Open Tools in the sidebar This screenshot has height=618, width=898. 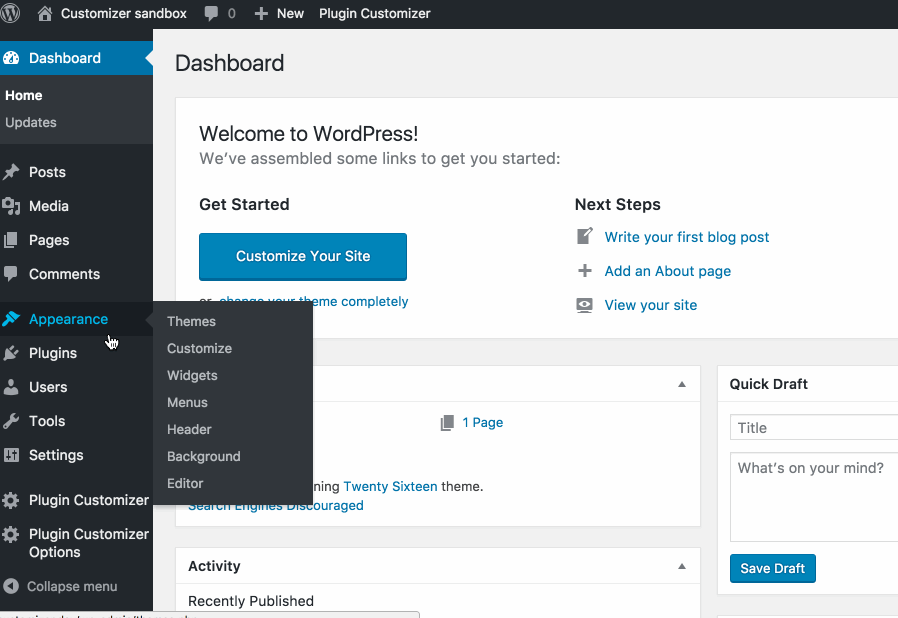47,421
